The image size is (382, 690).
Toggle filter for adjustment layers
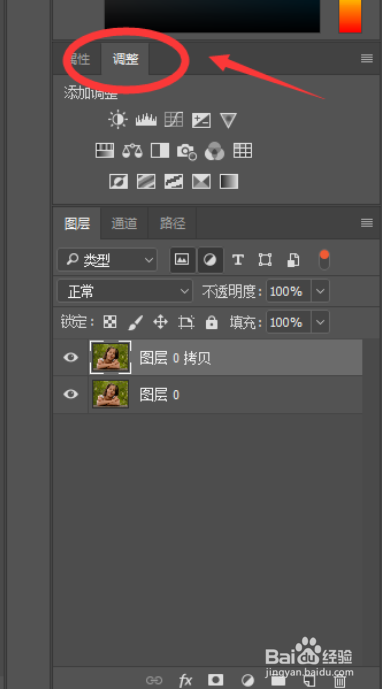coord(210,260)
